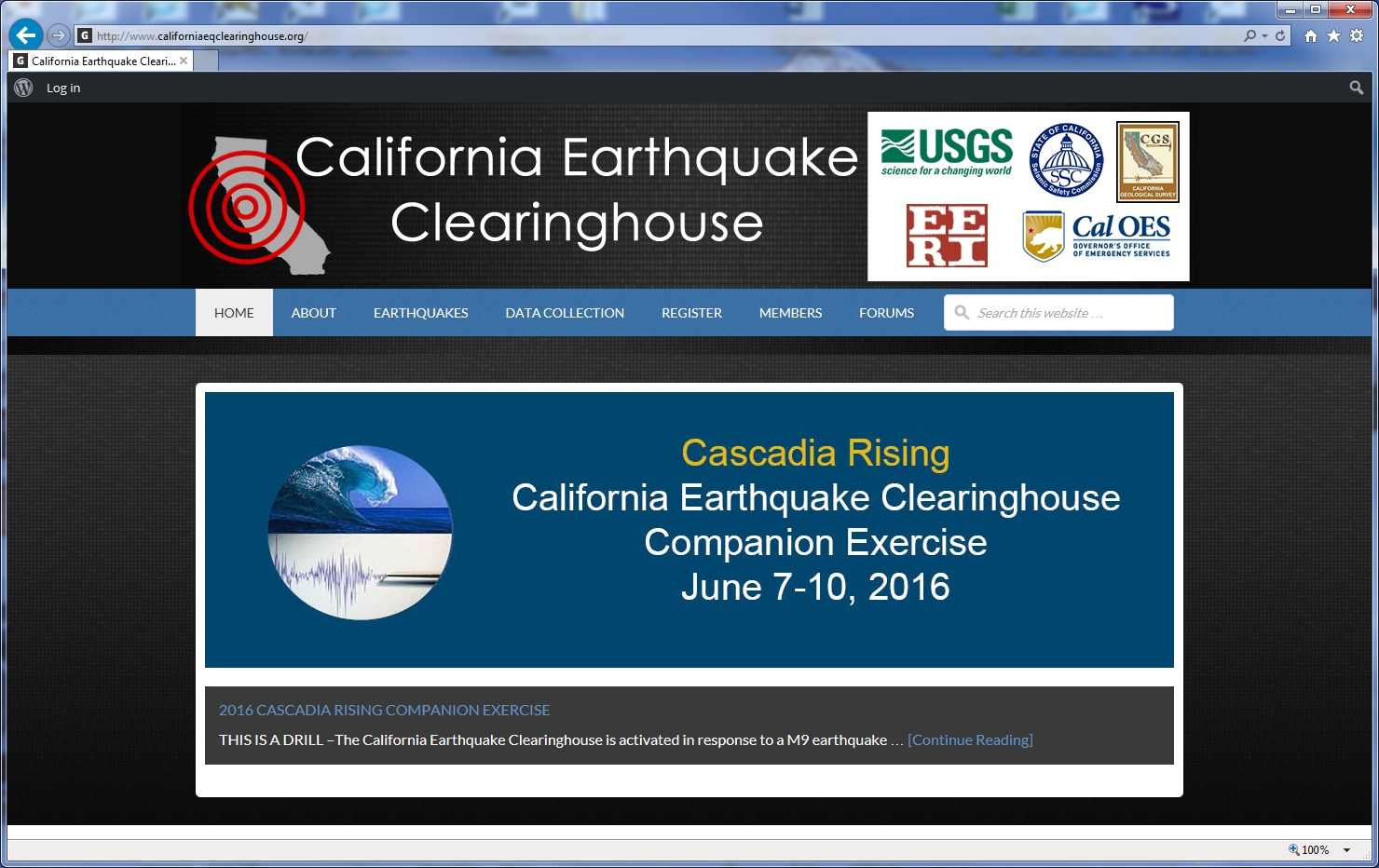The image size is (1379, 868).
Task: Click the EERI logo
Action: [948, 236]
